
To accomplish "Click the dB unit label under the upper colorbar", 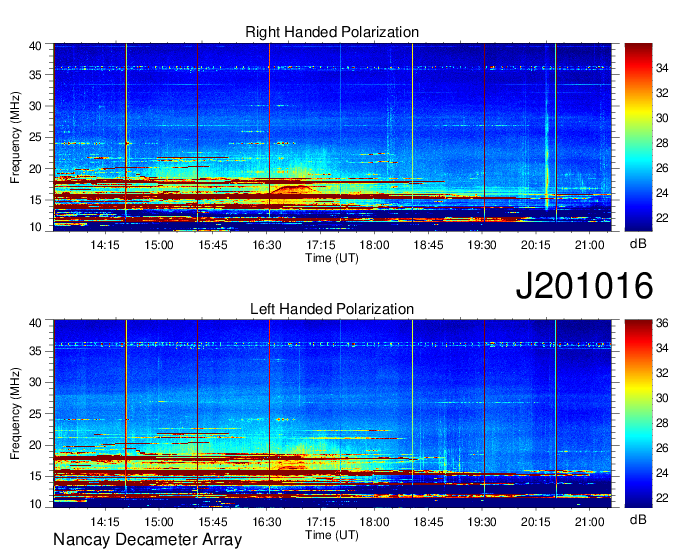I will click(x=638, y=244).
